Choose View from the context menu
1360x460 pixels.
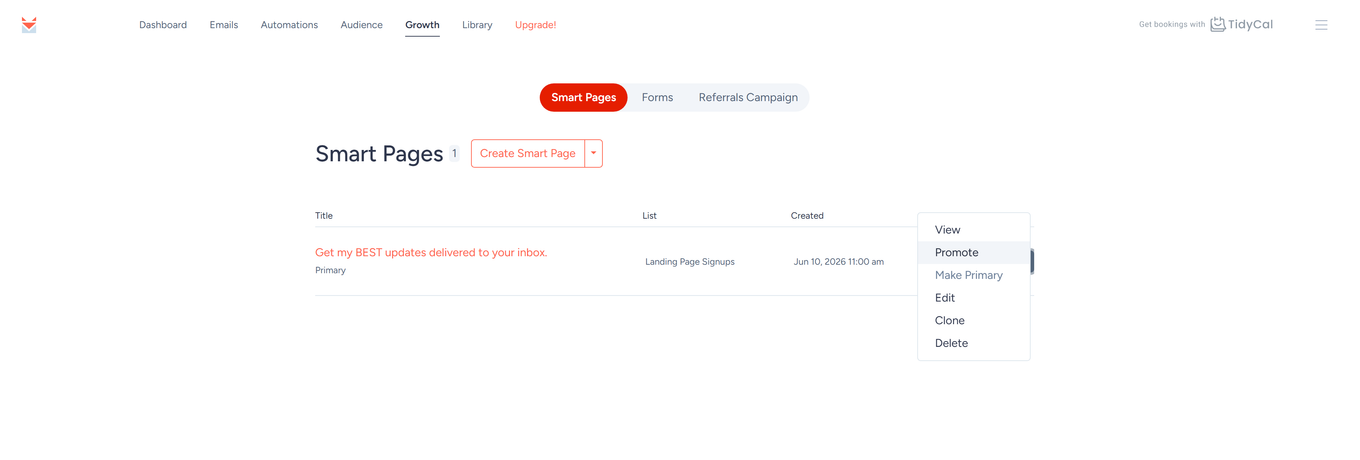pyautogui.click(x=974, y=230)
